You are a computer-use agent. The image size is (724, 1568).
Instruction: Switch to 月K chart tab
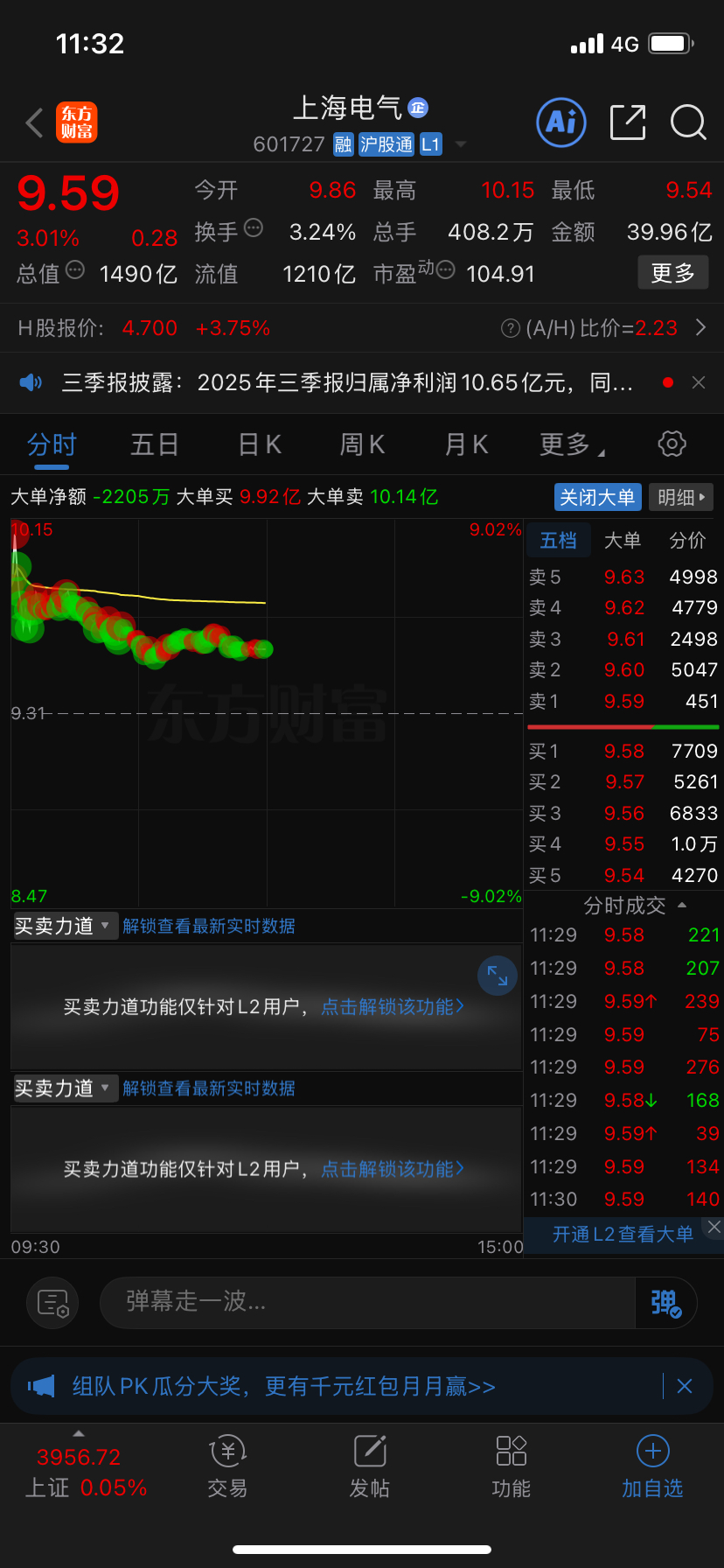click(x=466, y=444)
